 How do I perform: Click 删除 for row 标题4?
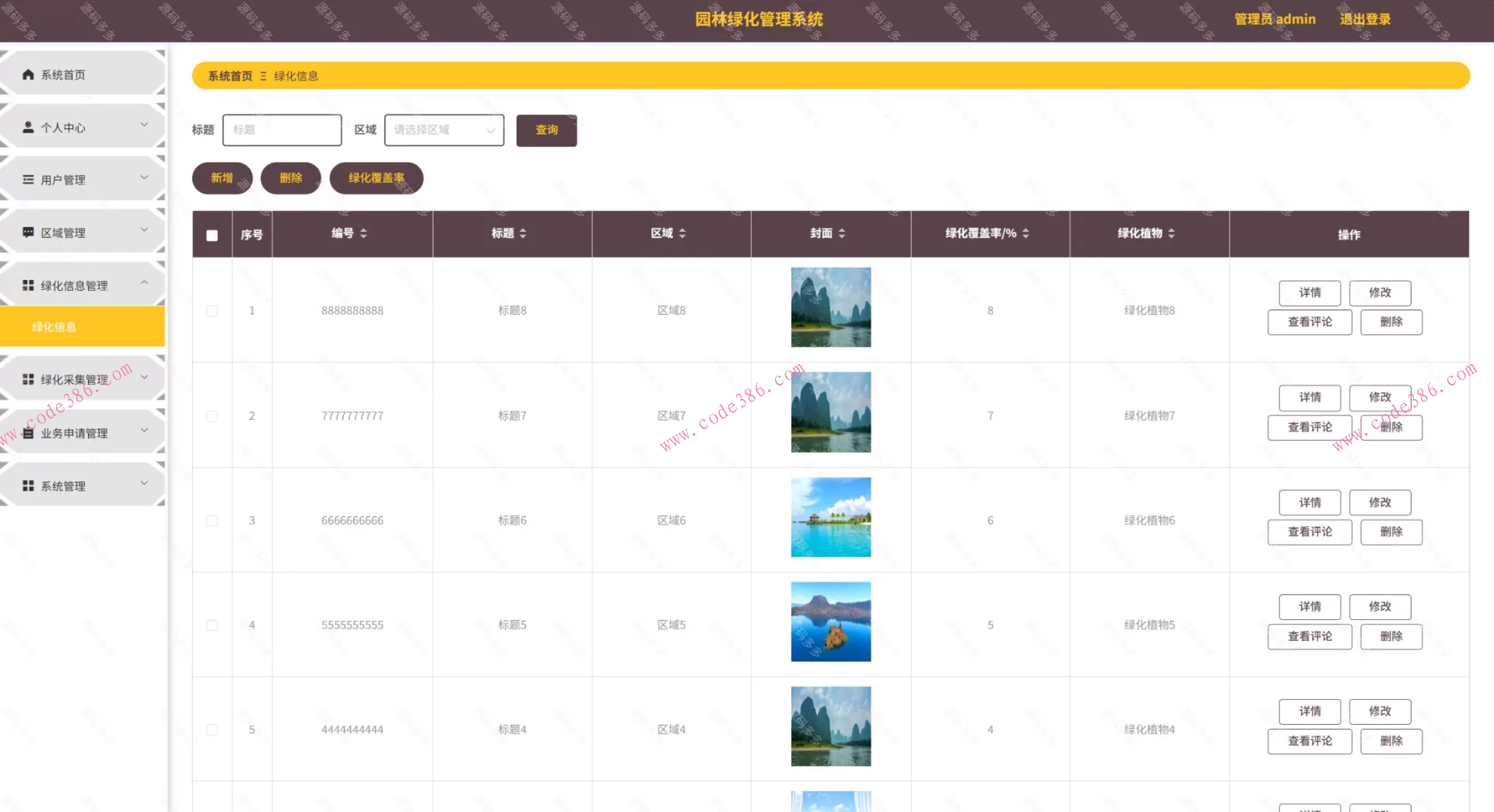point(1391,741)
